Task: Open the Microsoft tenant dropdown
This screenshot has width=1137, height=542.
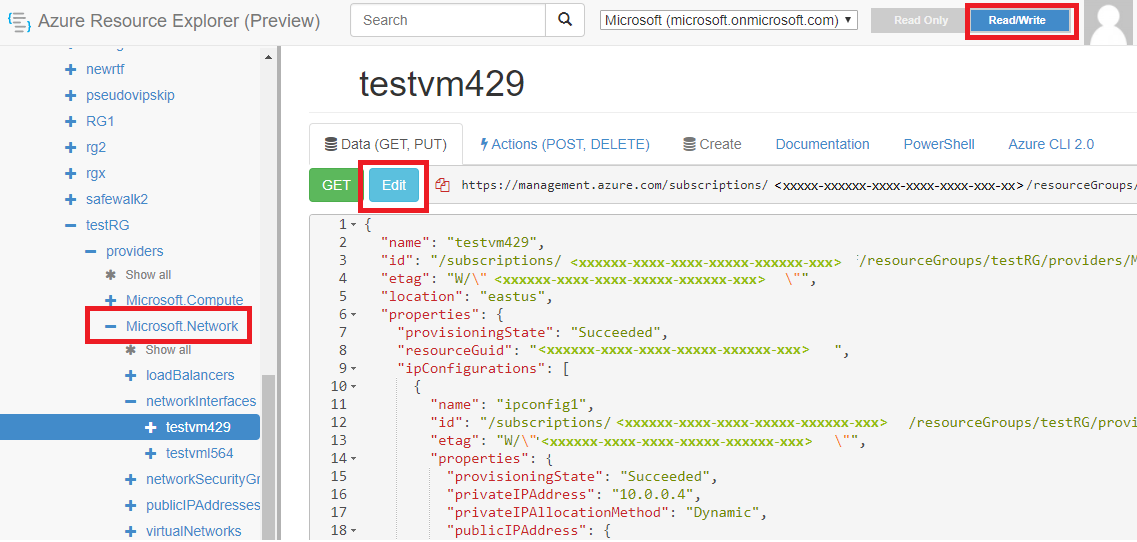Action: tap(729, 20)
